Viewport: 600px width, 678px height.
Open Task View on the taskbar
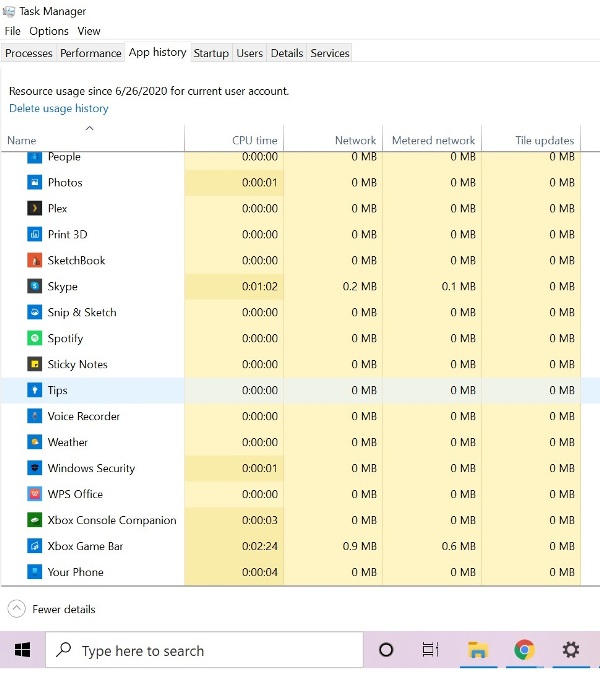(430, 649)
